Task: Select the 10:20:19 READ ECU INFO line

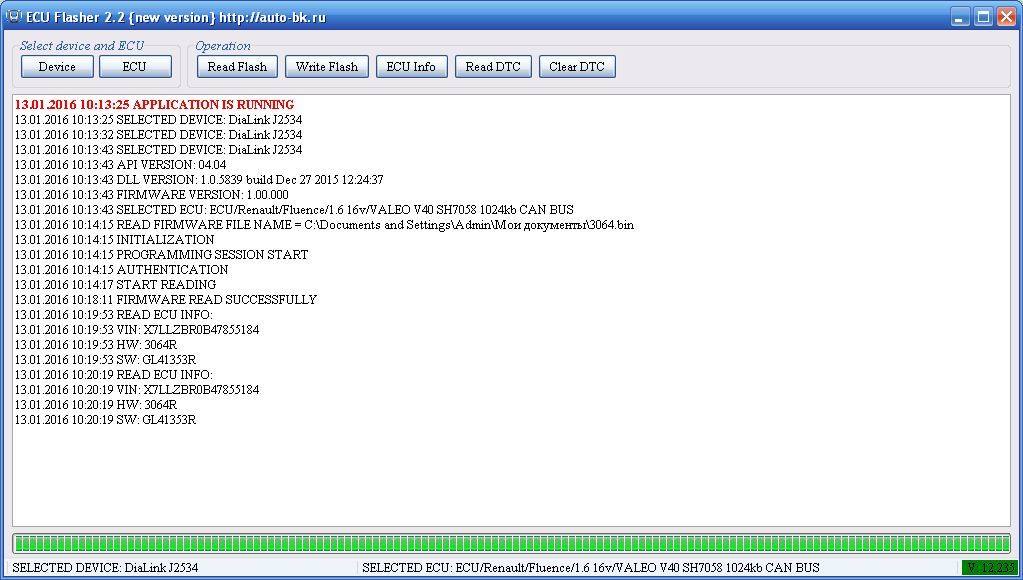Action: pyautogui.click(x=114, y=375)
